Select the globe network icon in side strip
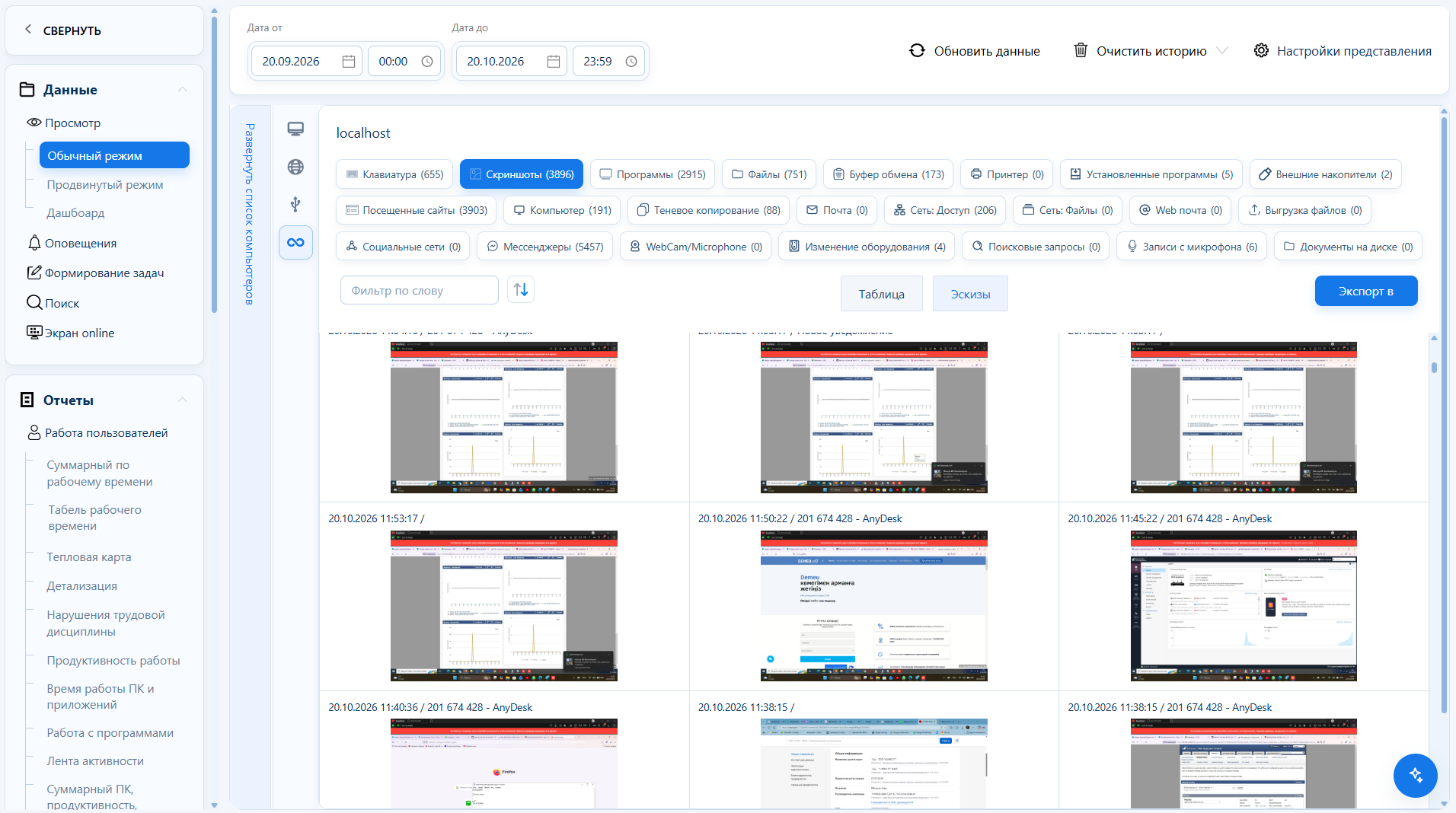Image resolution: width=1456 pixels, height=813 pixels. click(295, 167)
